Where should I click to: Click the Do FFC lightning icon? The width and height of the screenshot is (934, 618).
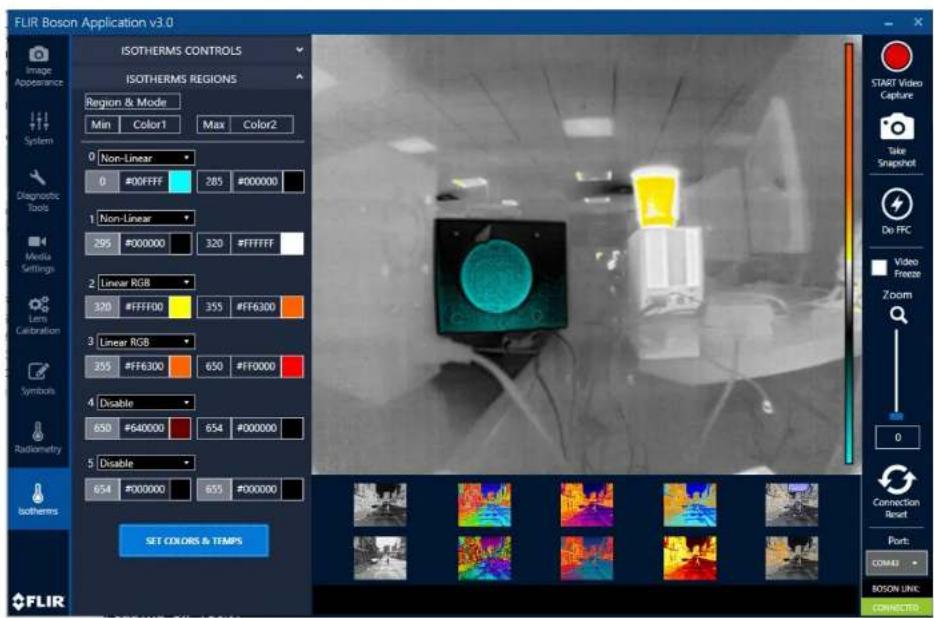point(896,204)
